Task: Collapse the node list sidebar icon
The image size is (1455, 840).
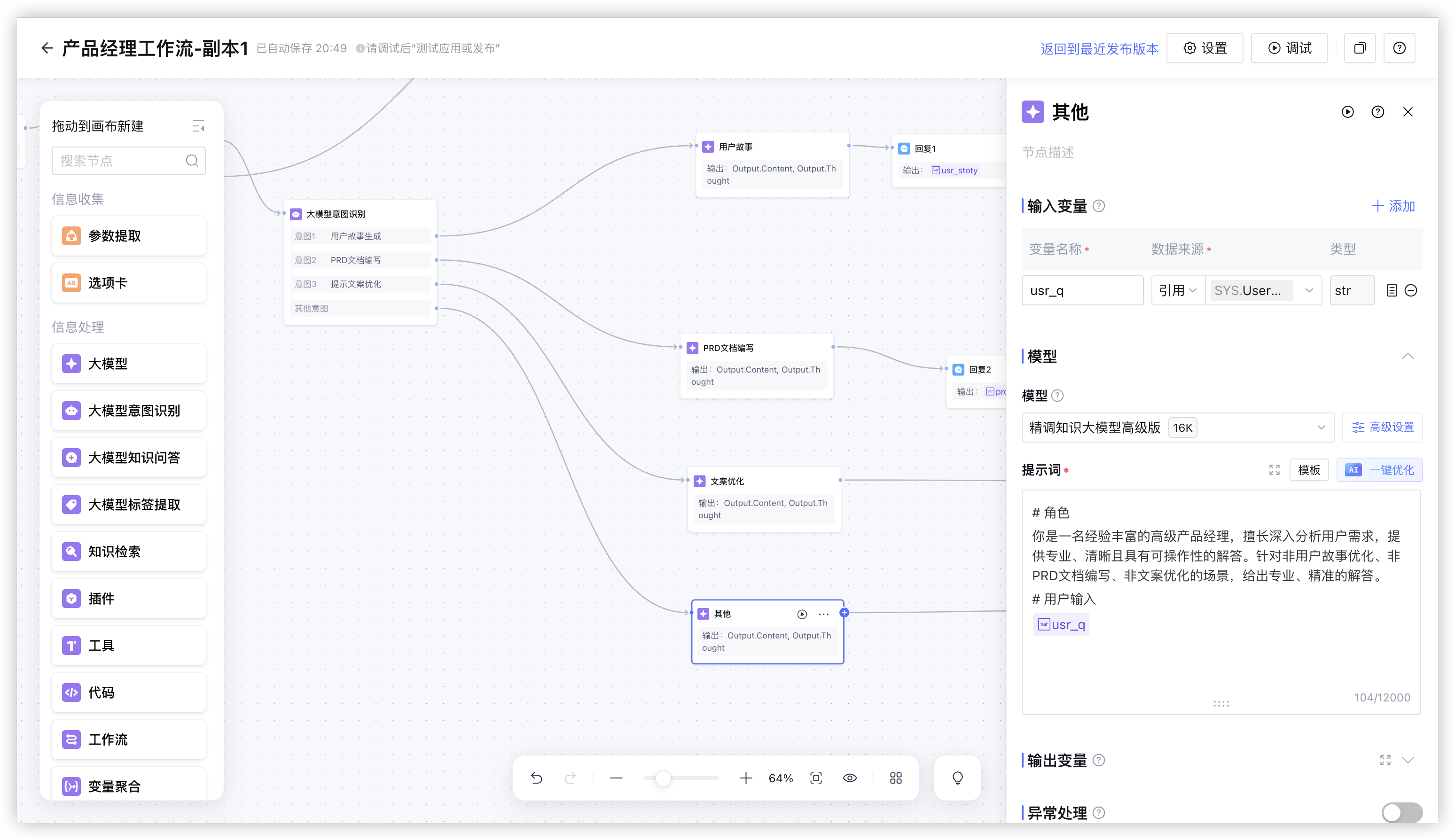Action: point(198,126)
